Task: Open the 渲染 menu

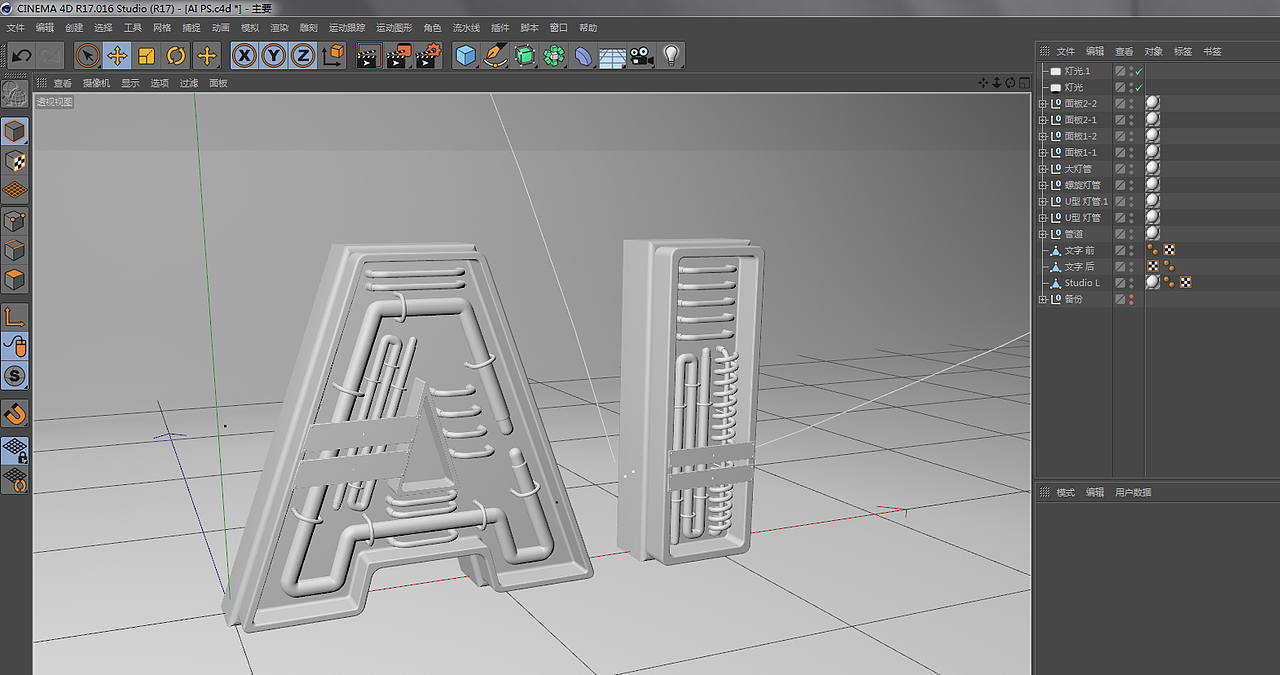Action: coord(279,28)
